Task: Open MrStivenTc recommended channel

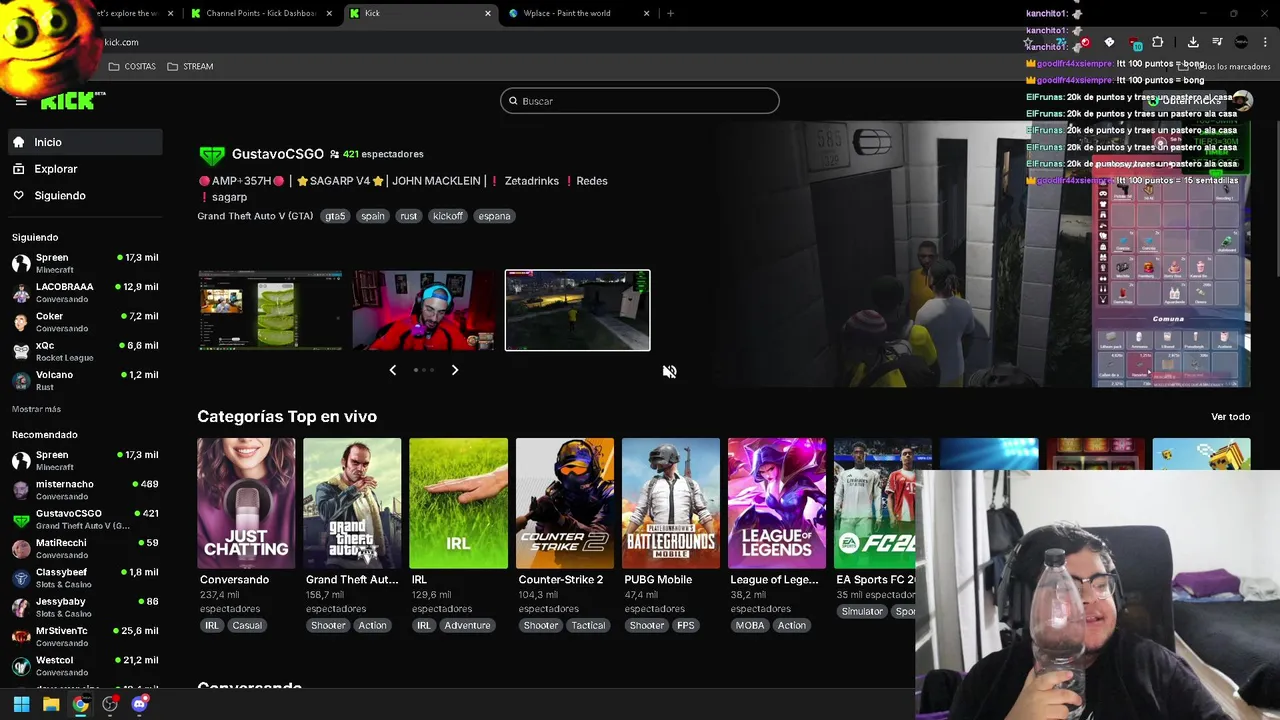Action: click(x=85, y=636)
